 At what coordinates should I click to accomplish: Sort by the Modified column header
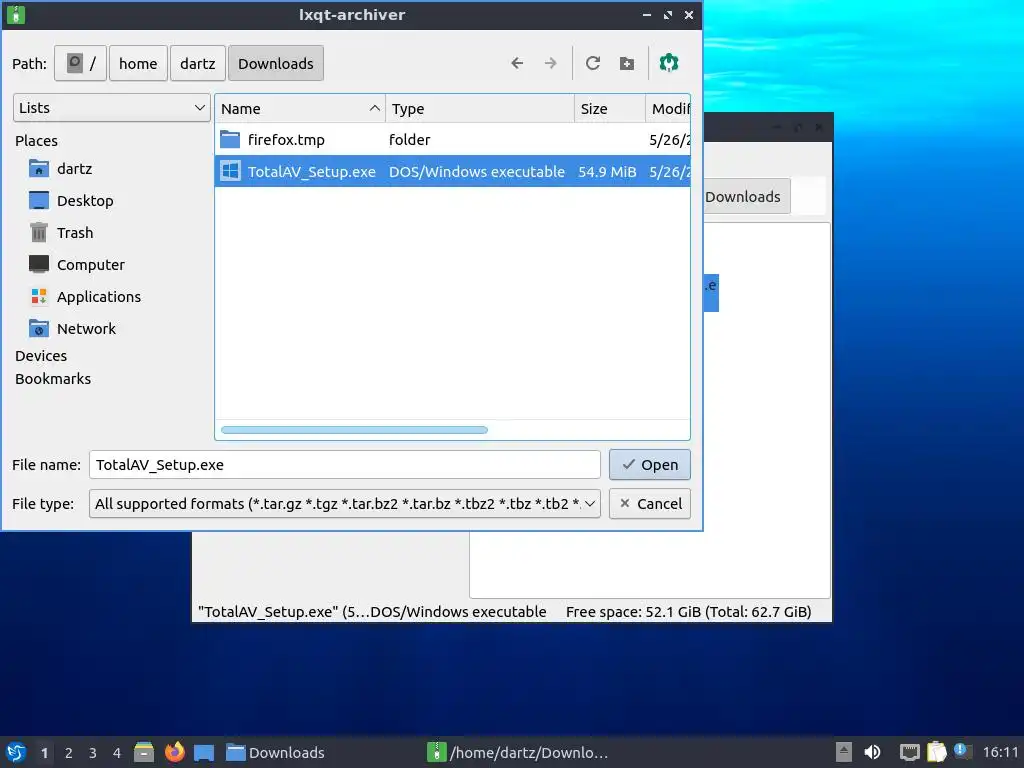coord(668,108)
